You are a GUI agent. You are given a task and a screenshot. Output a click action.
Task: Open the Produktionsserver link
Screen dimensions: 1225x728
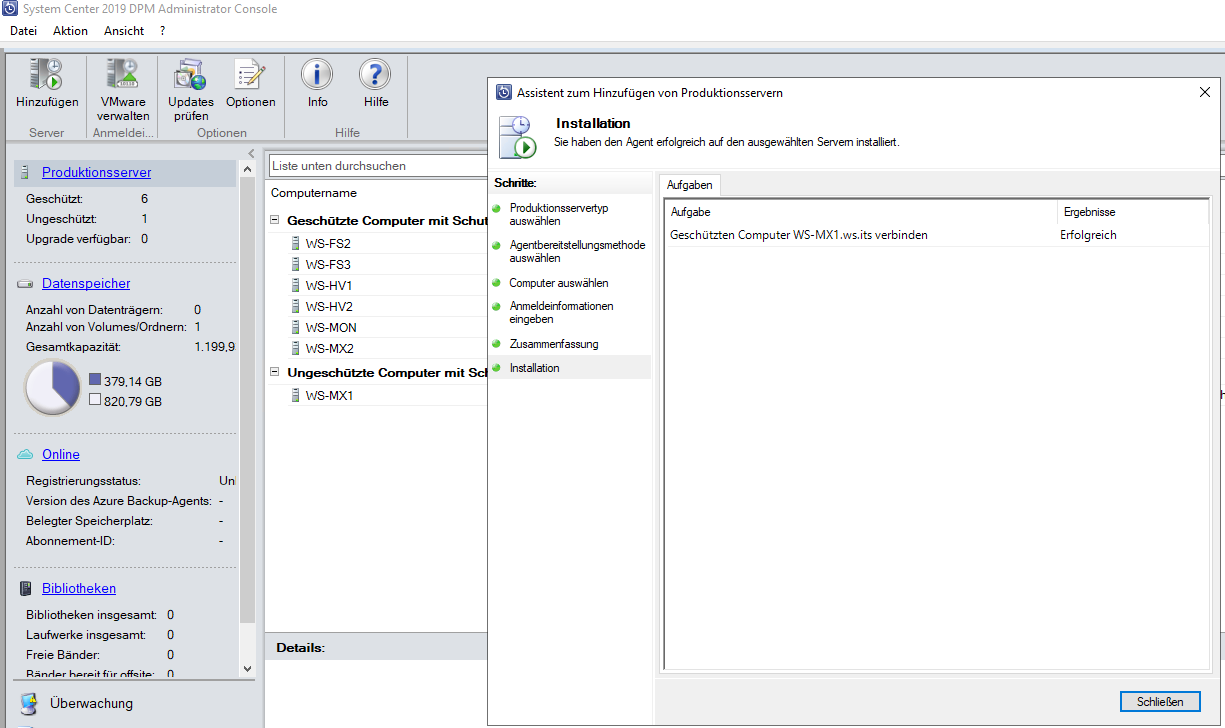click(x=97, y=173)
